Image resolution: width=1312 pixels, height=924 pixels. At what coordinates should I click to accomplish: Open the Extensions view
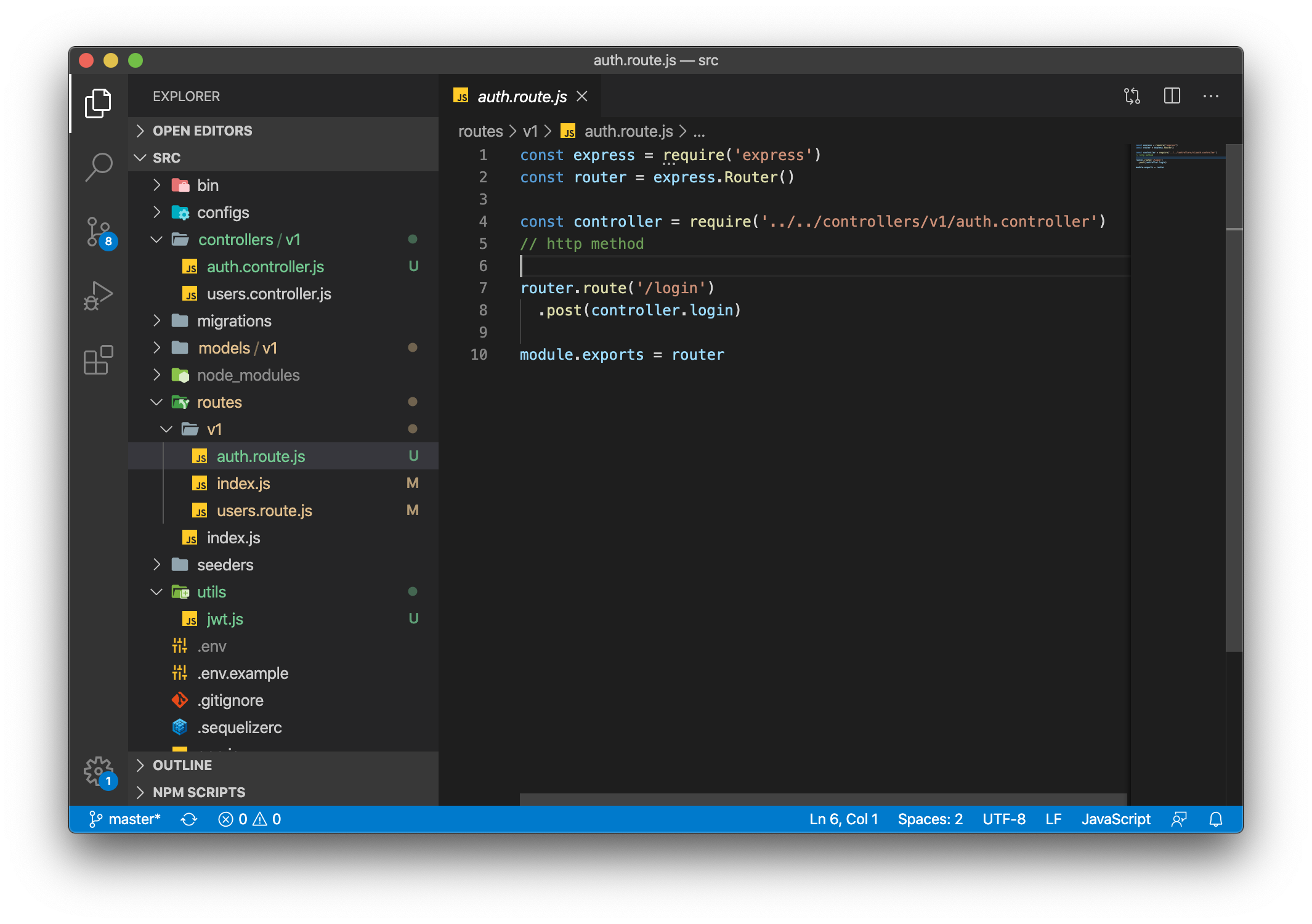[99, 360]
